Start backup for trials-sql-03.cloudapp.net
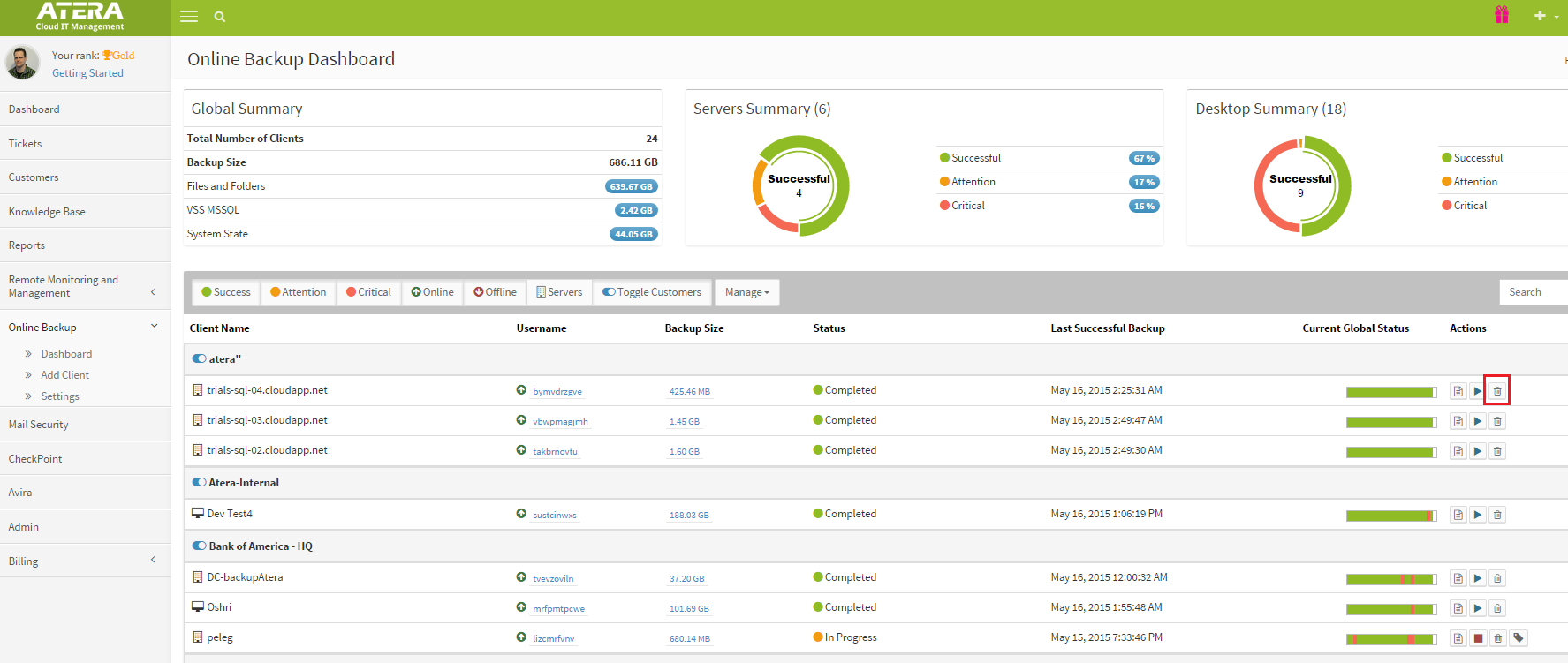The width and height of the screenshot is (1568, 663). pyautogui.click(x=1477, y=422)
